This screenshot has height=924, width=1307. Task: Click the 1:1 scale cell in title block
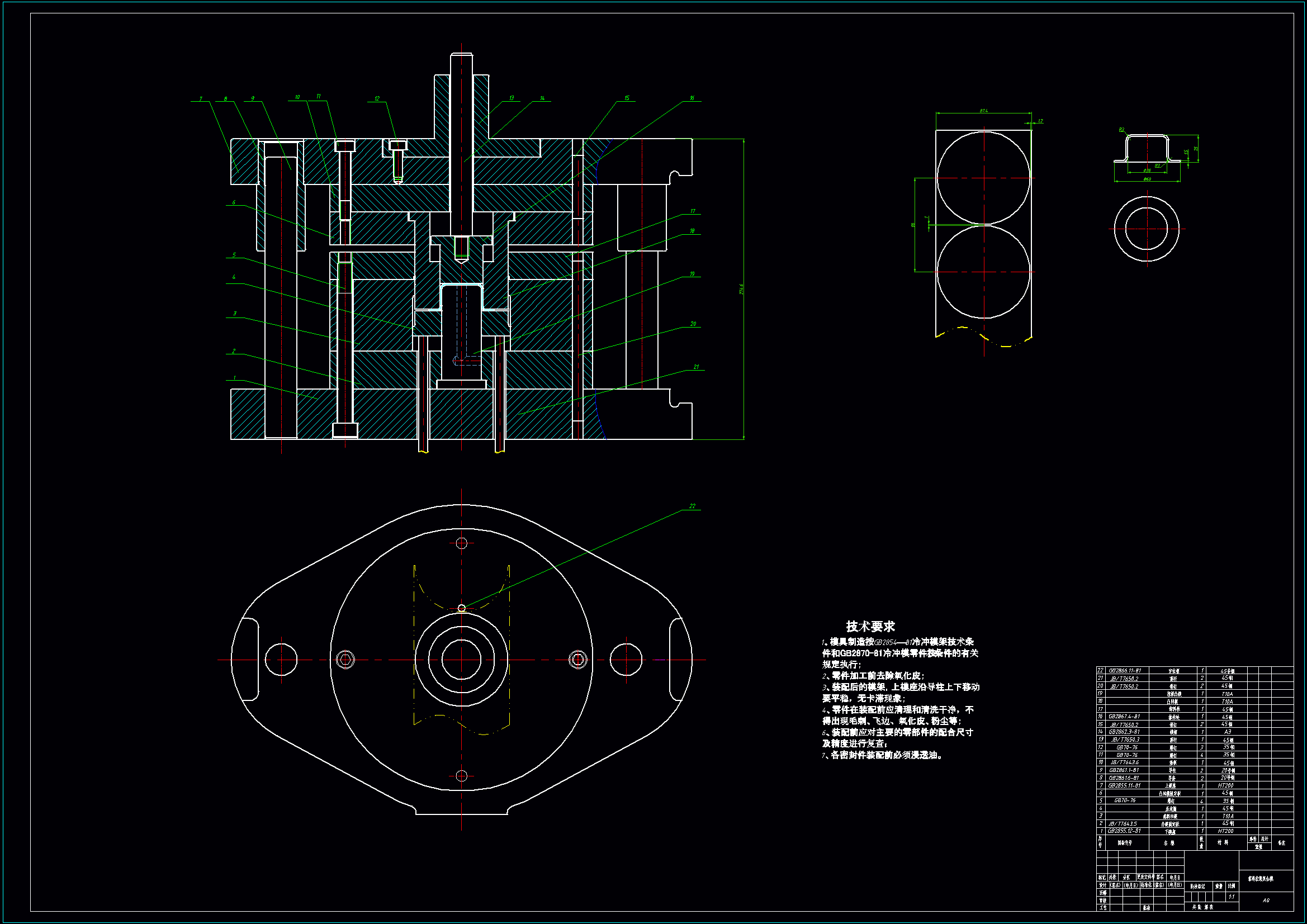point(1232,897)
